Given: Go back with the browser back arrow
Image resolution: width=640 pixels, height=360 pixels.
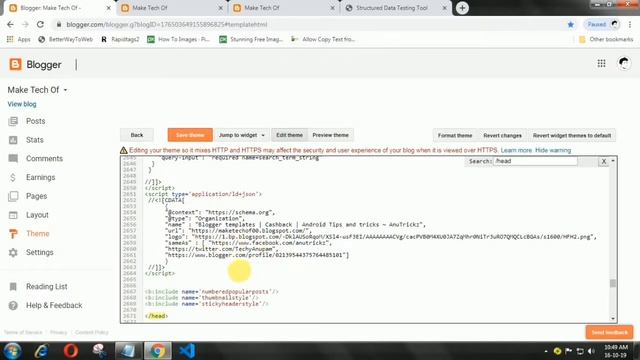Looking at the screenshot, I should coord(10,24).
